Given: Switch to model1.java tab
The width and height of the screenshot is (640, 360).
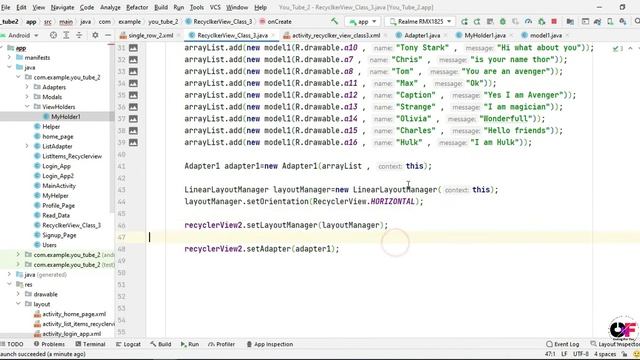Looking at the screenshot, I should coord(545,36).
